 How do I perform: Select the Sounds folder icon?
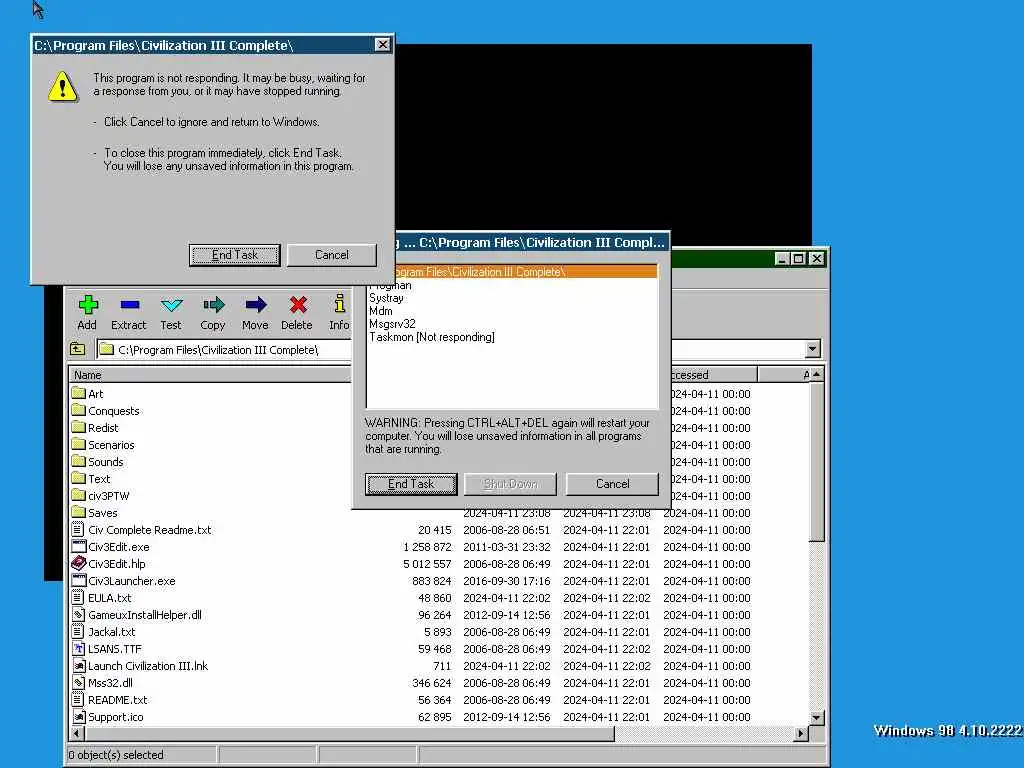coord(78,461)
